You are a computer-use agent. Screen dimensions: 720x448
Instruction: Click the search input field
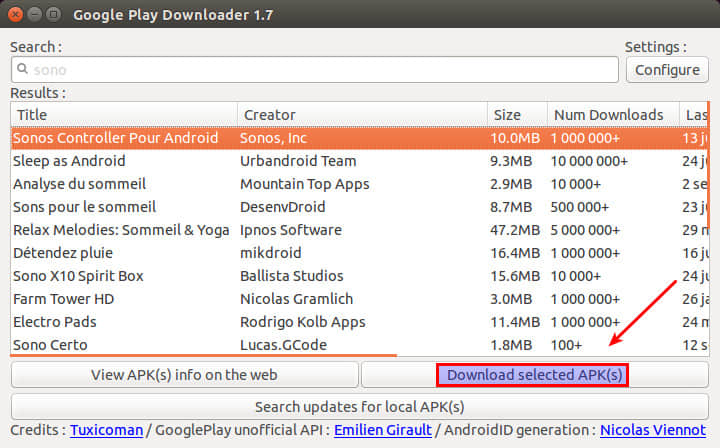pyautogui.click(x=315, y=70)
